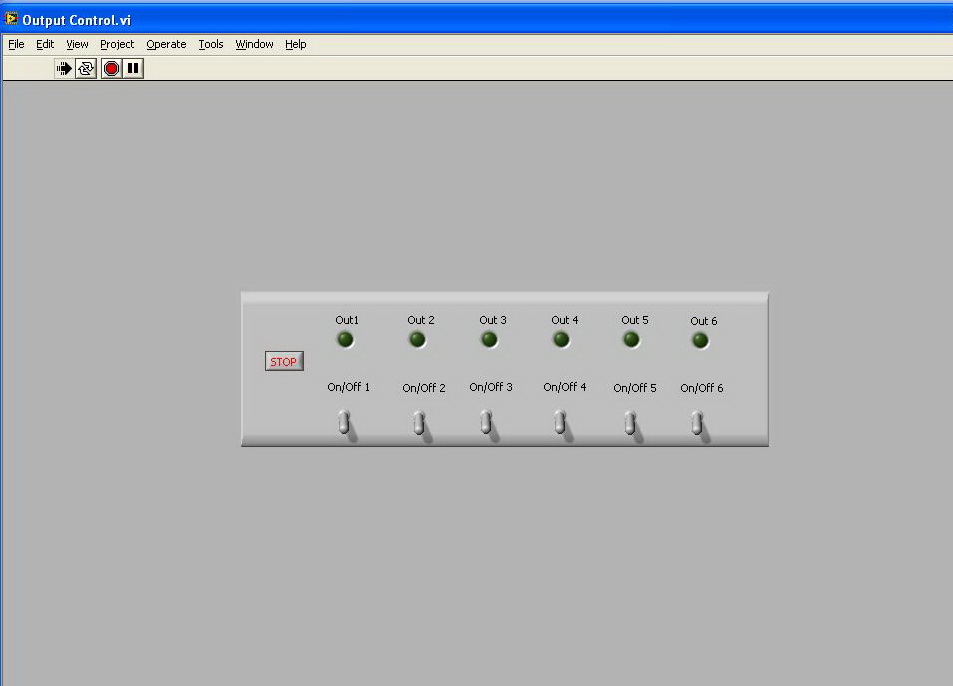Viewport: 953px width, 686px height.
Task: Switch the On/Off 5 toggle
Action: click(x=630, y=423)
